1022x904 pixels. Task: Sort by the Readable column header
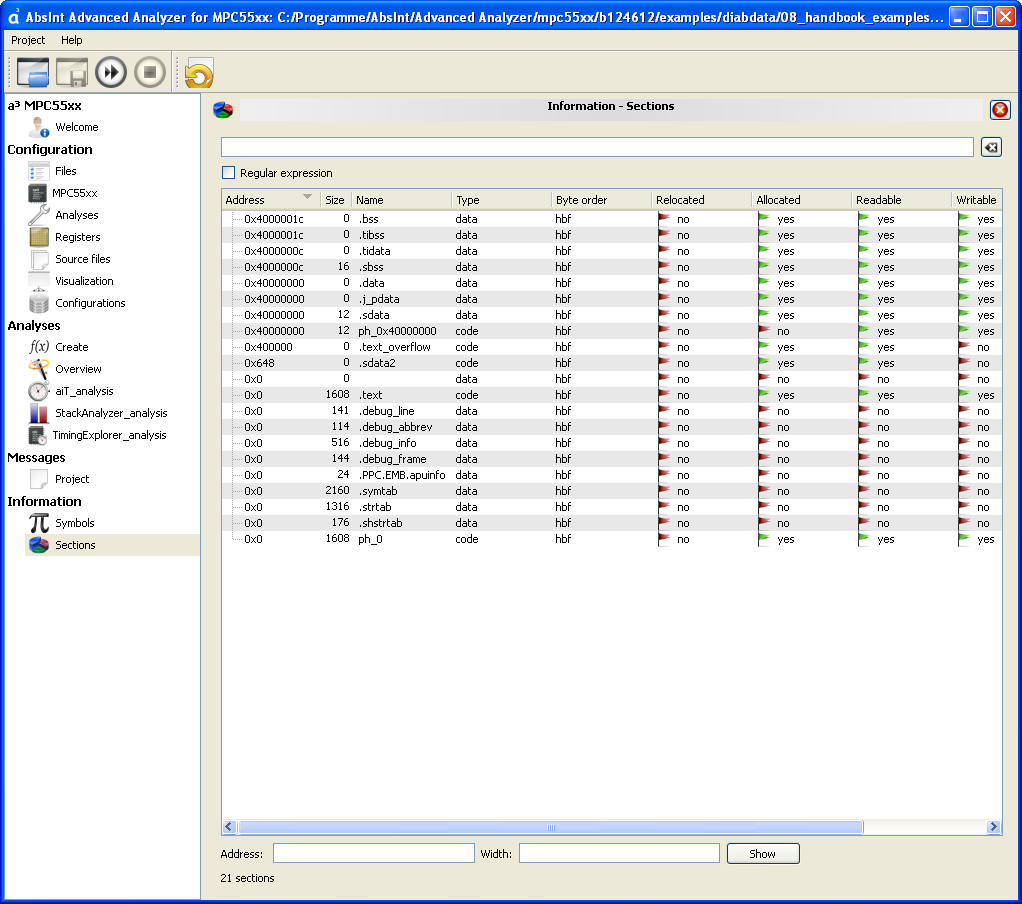click(901, 199)
